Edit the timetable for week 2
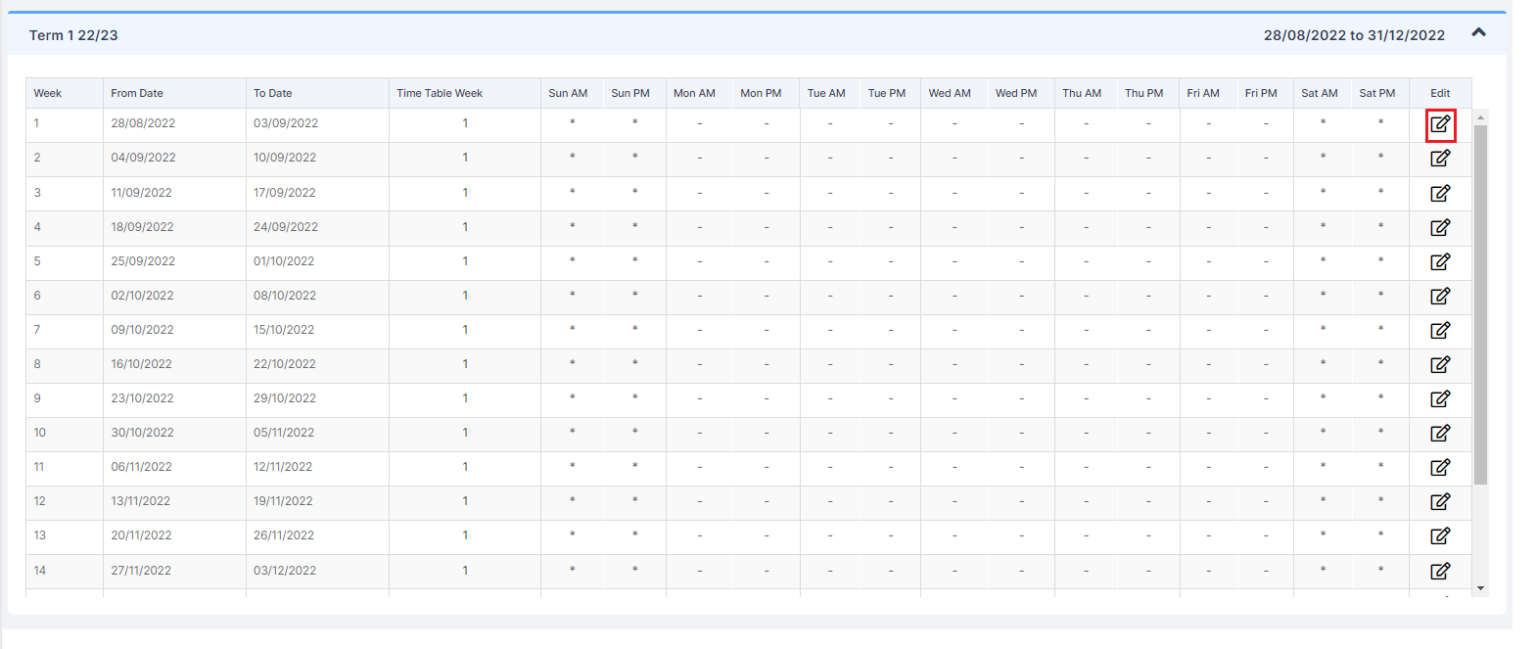Screen dimensions: 1536x649 tap(1440, 157)
